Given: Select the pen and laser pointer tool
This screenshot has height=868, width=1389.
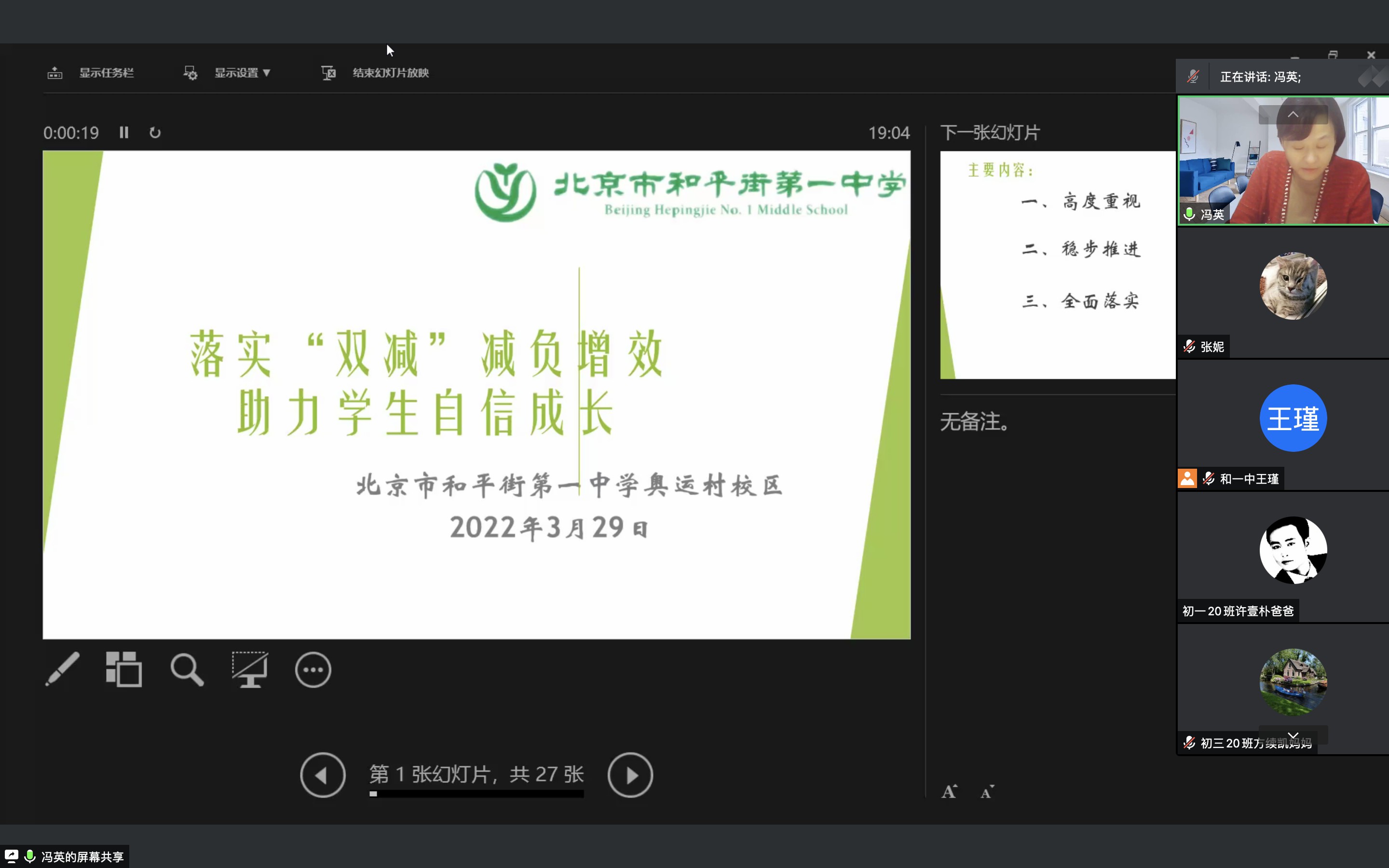Looking at the screenshot, I should coord(63,669).
